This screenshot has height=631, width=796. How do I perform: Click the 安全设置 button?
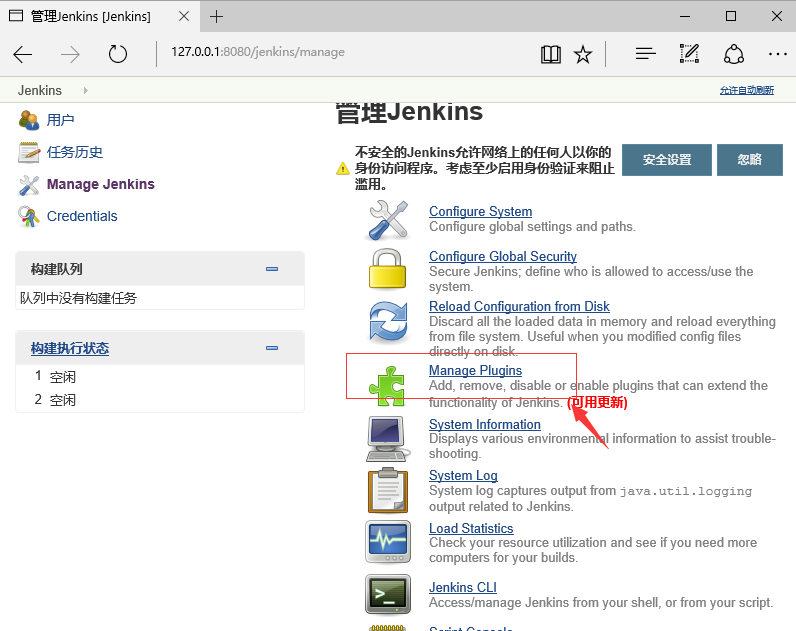667,160
